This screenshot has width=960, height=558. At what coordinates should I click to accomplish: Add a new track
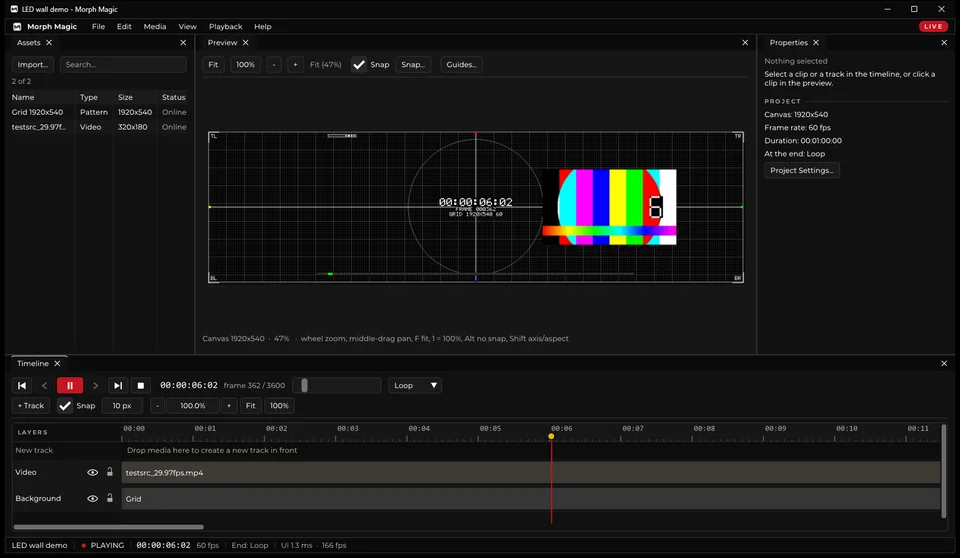[31, 405]
